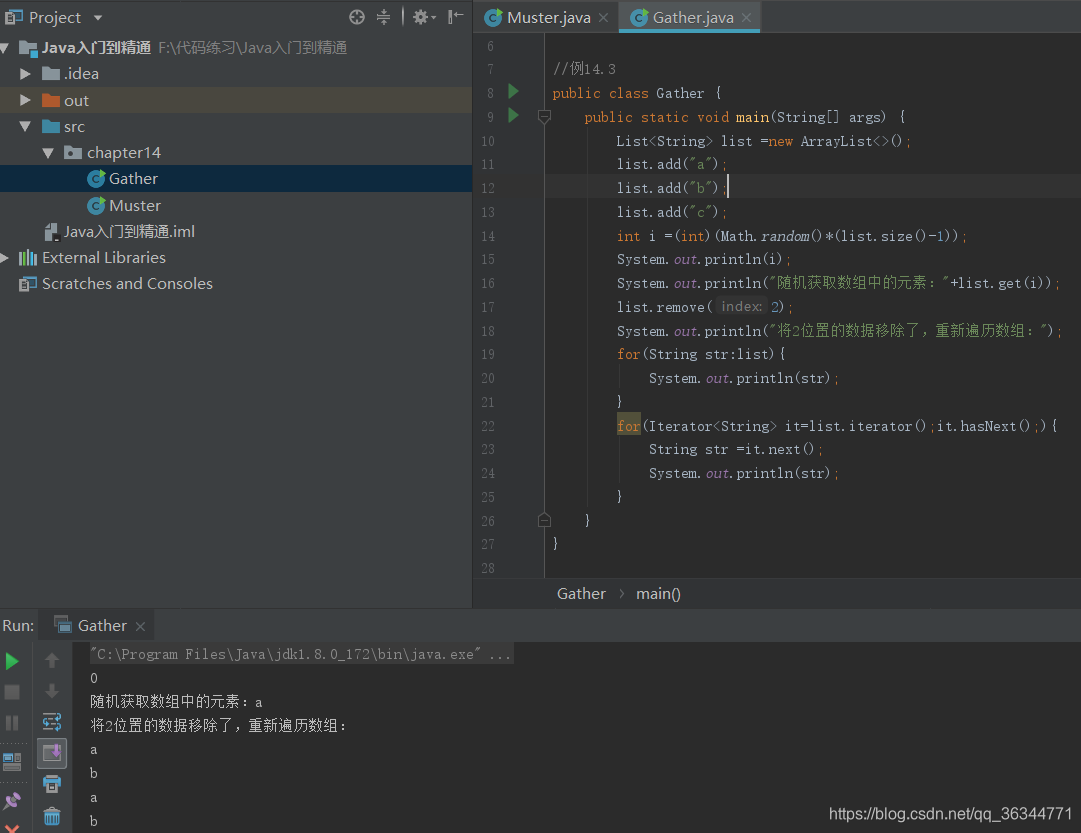This screenshot has width=1081, height=833.
Task: Click the Muster class icon in project tree
Action: point(96,205)
